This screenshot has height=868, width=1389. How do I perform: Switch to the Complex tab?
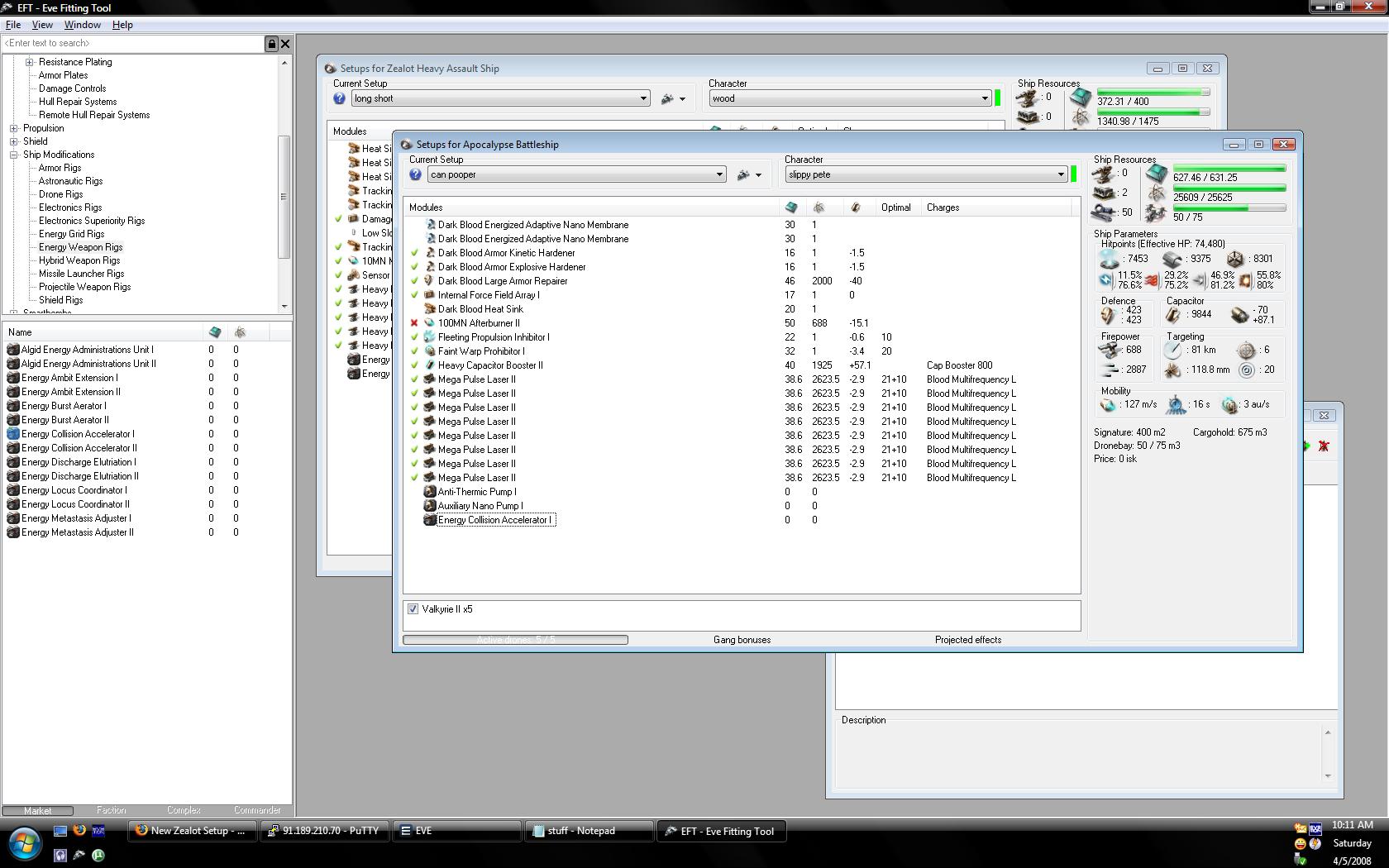[184, 810]
